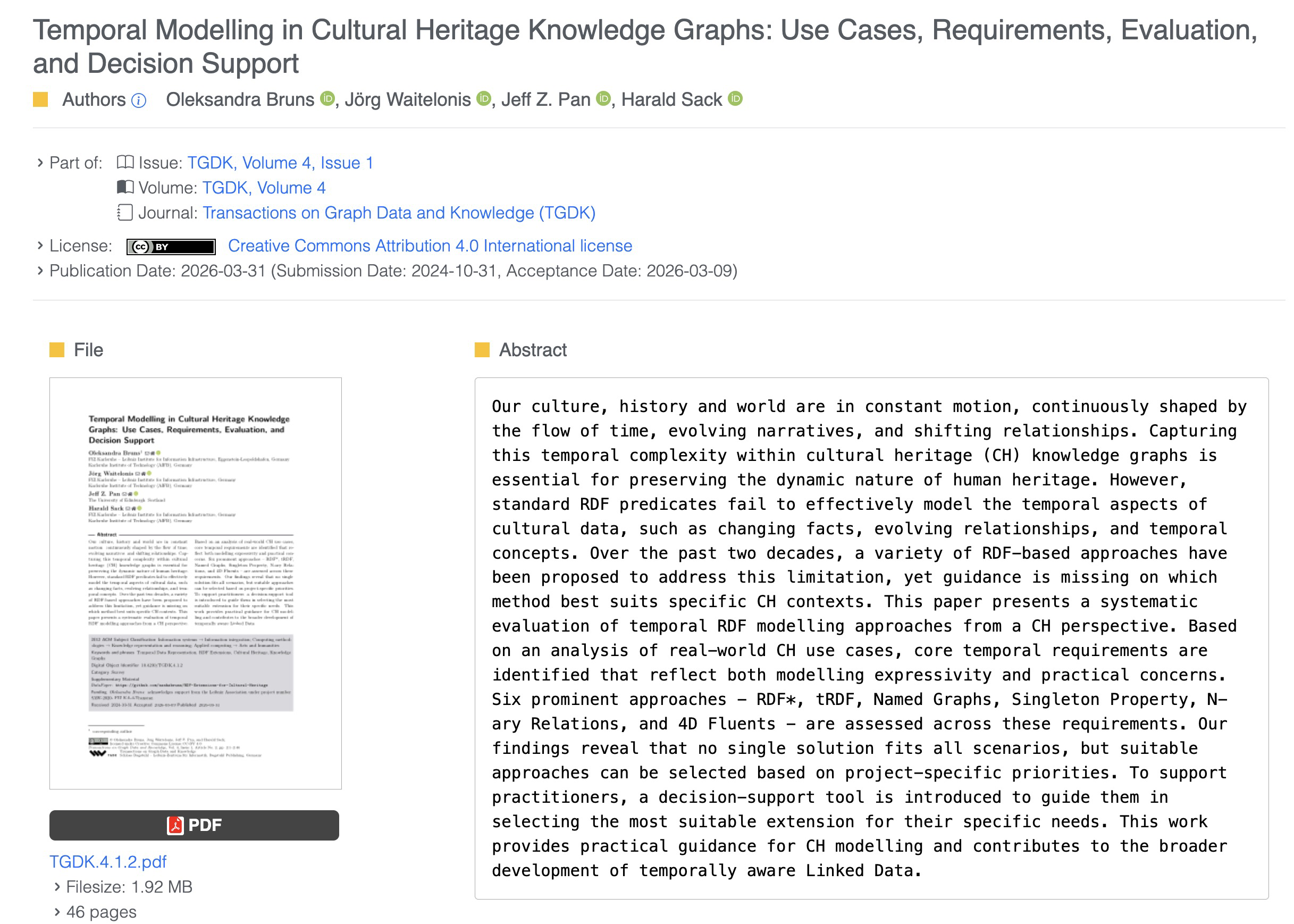Click the paper first-page thumbnail preview
Image resolution: width=1294 pixels, height=924 pixels.
pyautogui.click(x=195, y=583)
